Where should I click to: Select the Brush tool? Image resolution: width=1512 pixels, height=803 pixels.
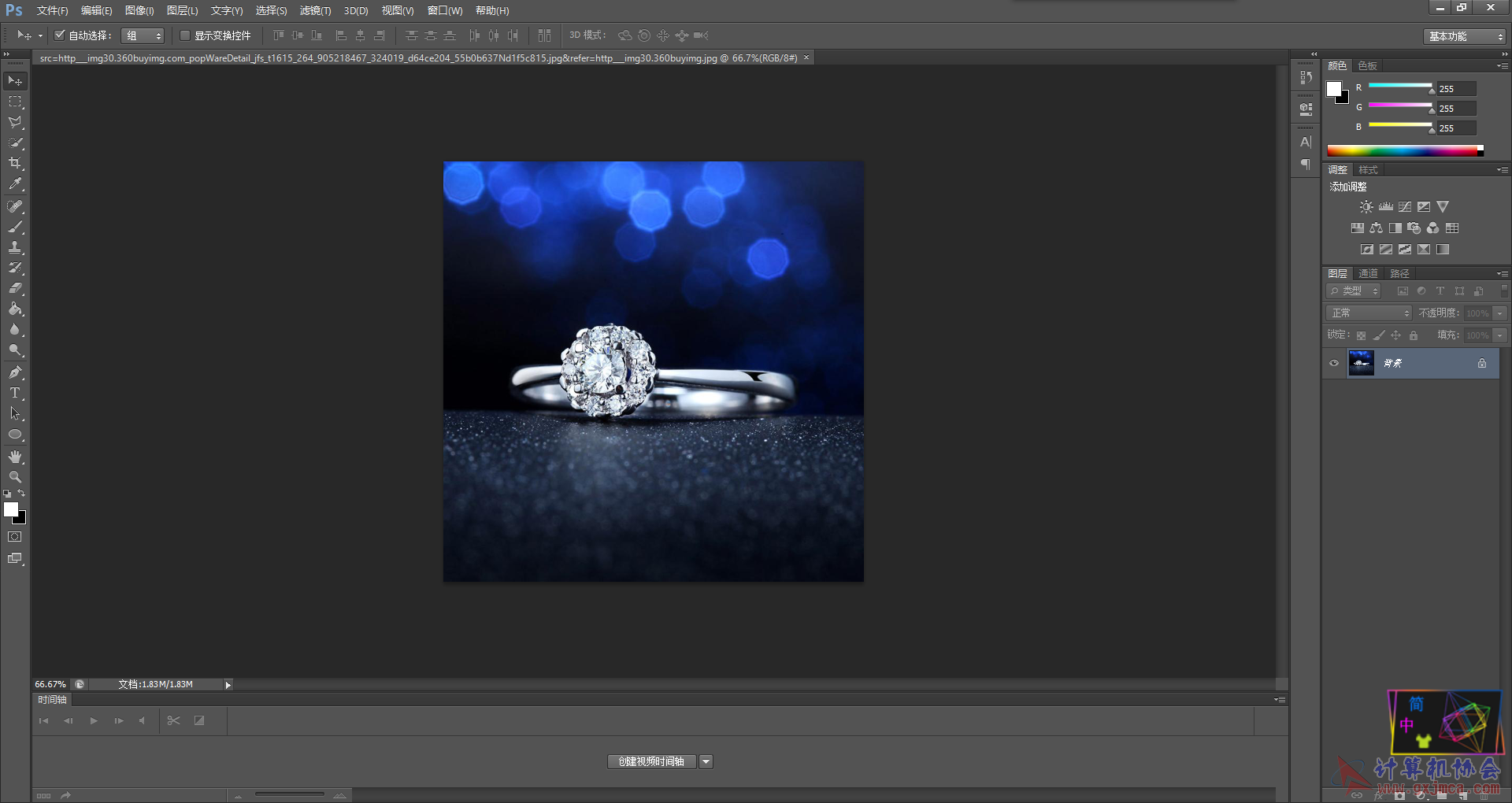15,227
